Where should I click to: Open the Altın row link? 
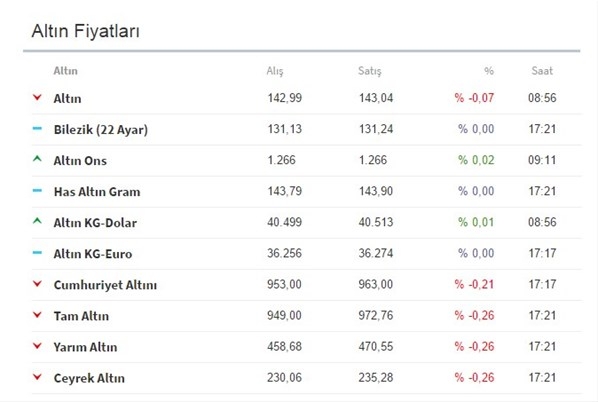[x=67, y=98]
